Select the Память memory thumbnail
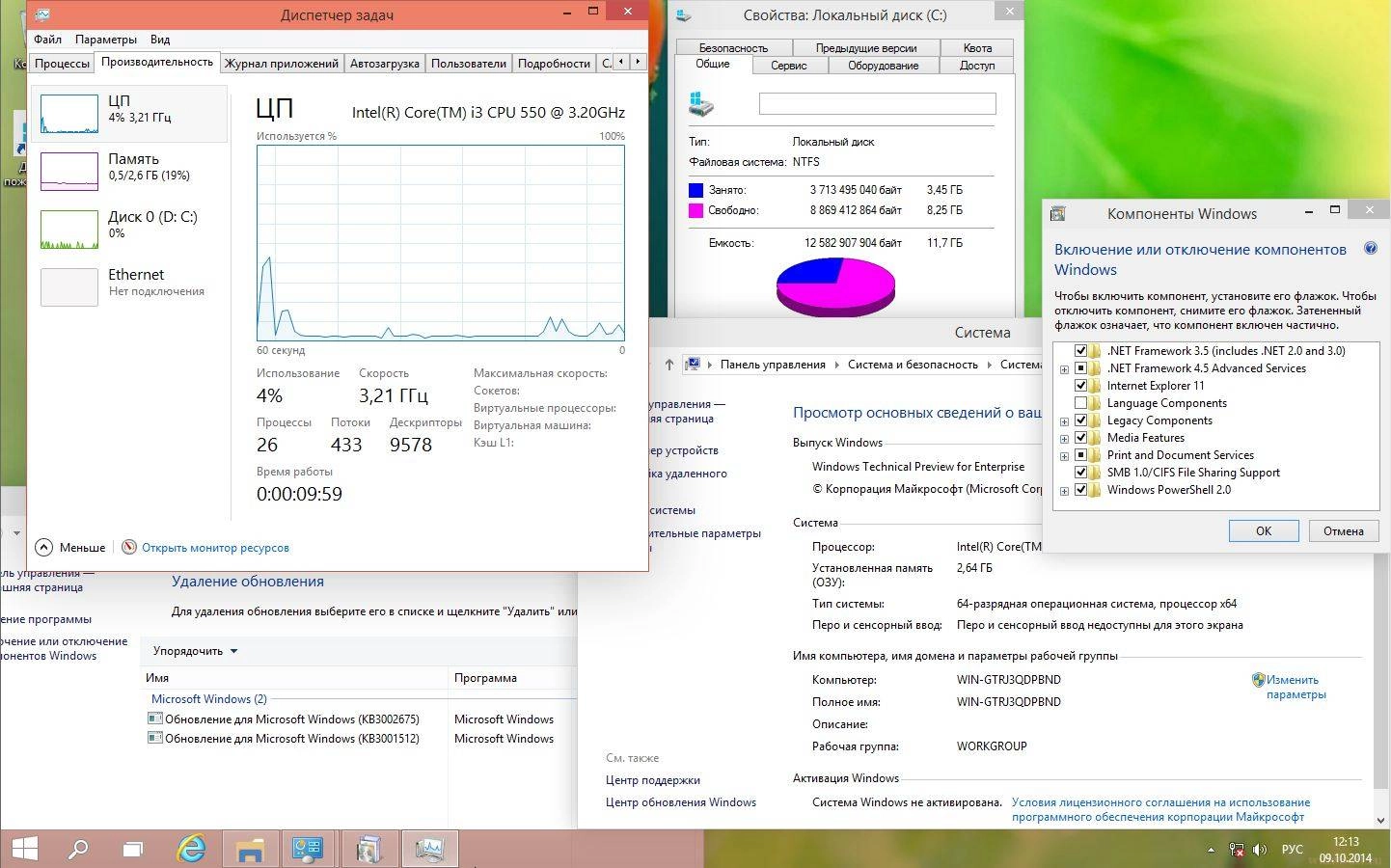 tap(69, 172)
